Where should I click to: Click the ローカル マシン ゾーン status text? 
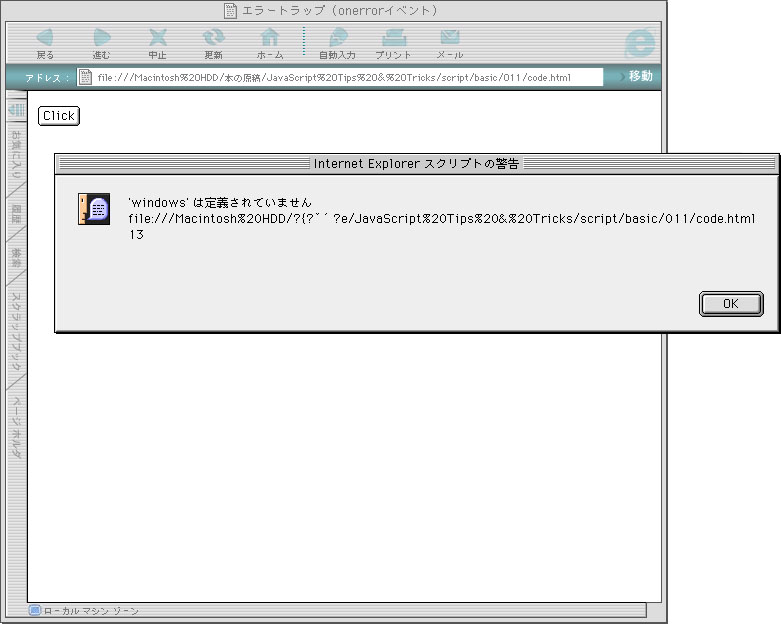(91, 611)
